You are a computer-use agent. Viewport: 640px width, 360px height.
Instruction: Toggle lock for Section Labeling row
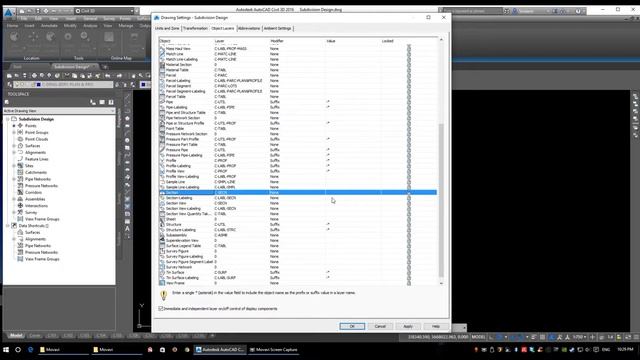click(409, 198)
